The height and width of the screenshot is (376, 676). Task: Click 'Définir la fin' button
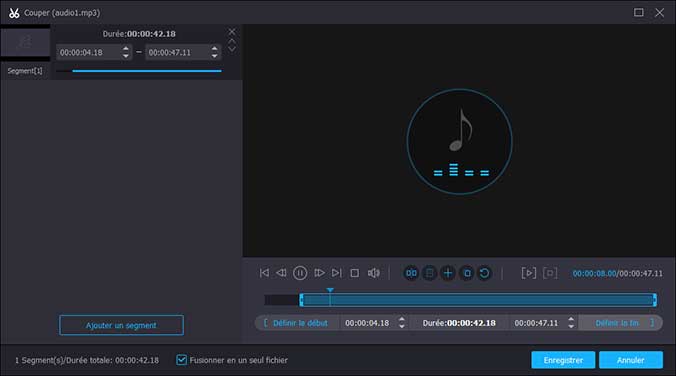pyautogui.click(x=621, y=323)
